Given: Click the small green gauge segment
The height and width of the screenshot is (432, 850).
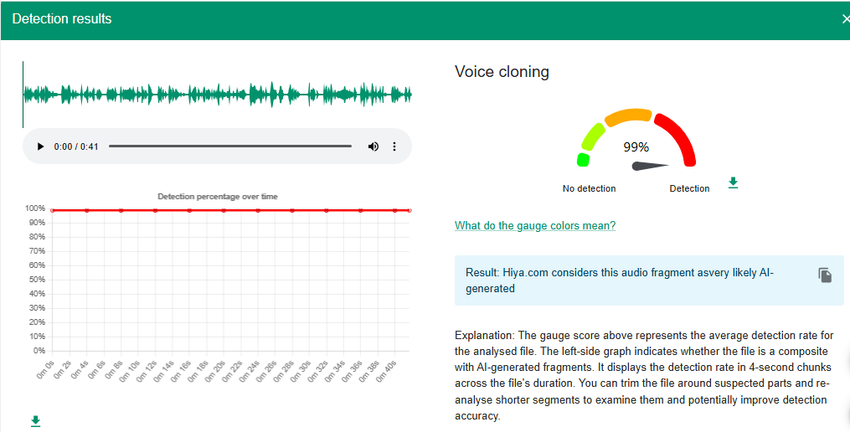Looking at the screenshot, I should [583, 159].
